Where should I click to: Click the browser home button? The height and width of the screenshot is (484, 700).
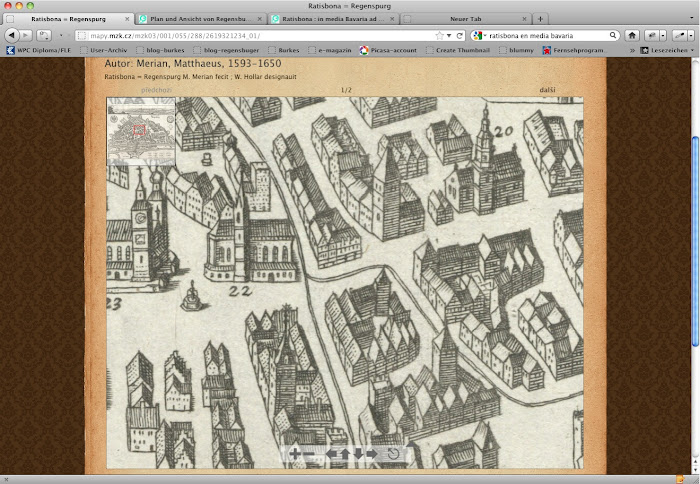pyautogui.click(x=632, y=35)
